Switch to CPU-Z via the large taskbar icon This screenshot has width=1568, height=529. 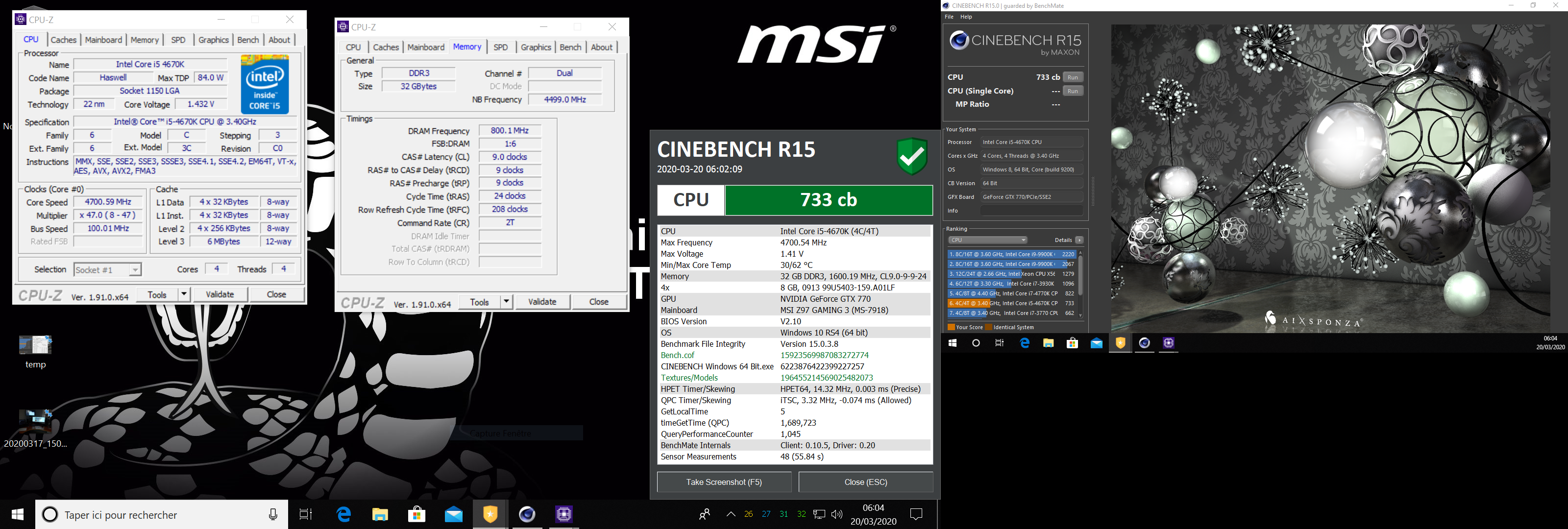pos(563,514)
